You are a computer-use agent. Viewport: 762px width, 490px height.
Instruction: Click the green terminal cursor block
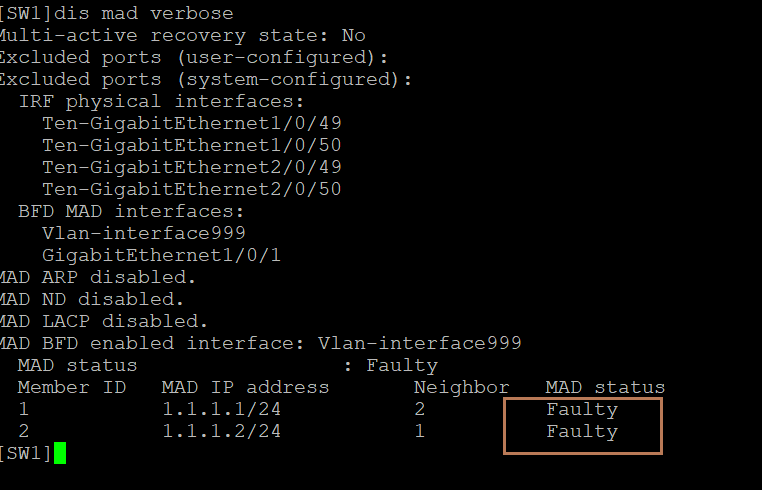pyautogui.click(x=59, y=453)
